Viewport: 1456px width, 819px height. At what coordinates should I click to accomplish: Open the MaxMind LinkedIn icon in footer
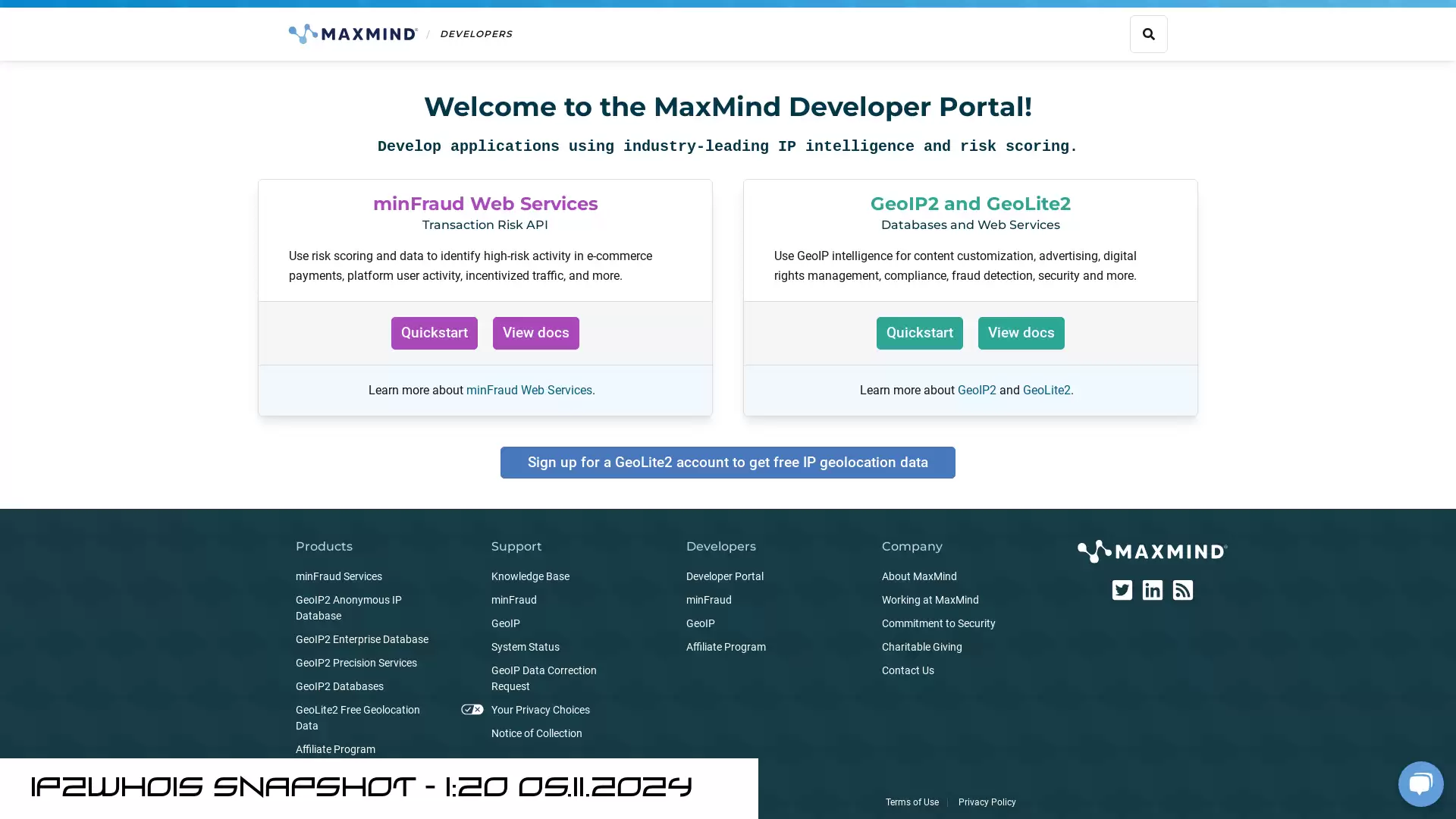(1152, 590)
